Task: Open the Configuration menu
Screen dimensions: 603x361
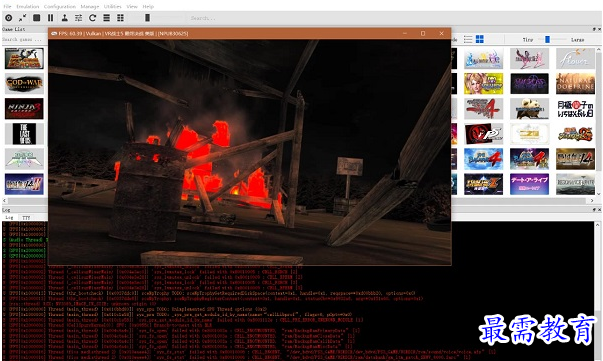Action: (60, 6)
